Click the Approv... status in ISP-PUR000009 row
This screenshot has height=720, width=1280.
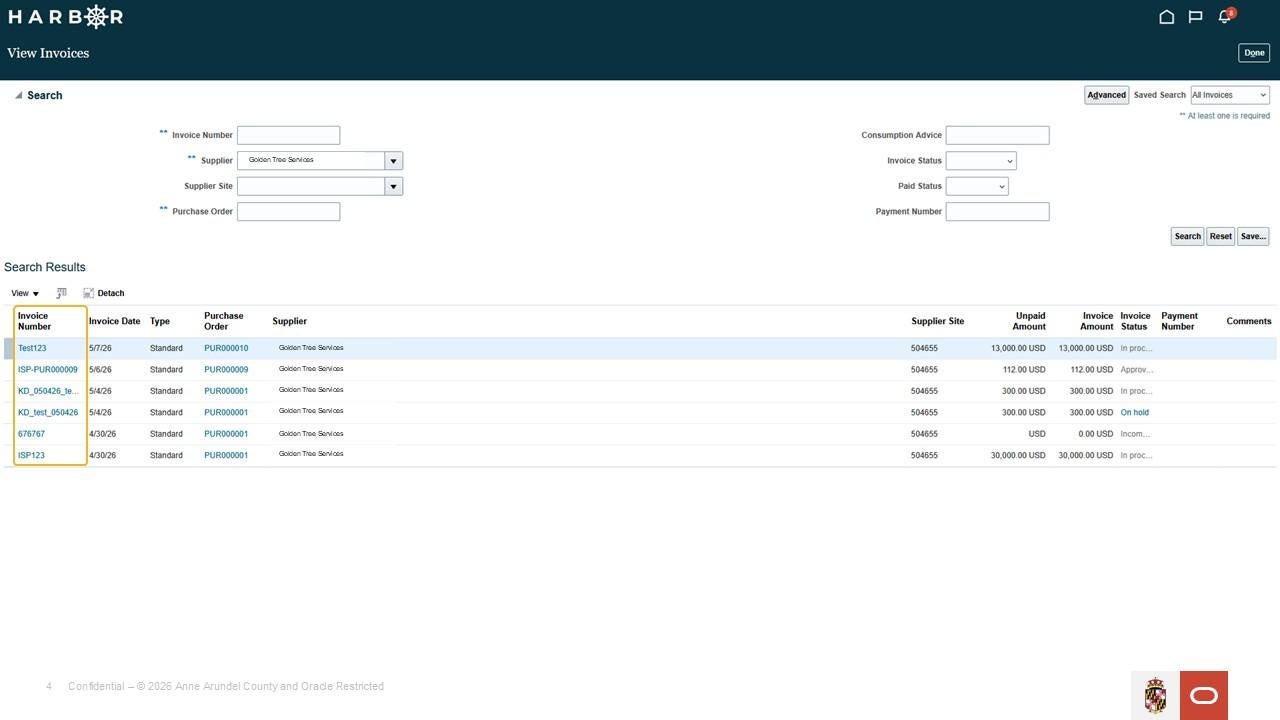click(1137, 370)
